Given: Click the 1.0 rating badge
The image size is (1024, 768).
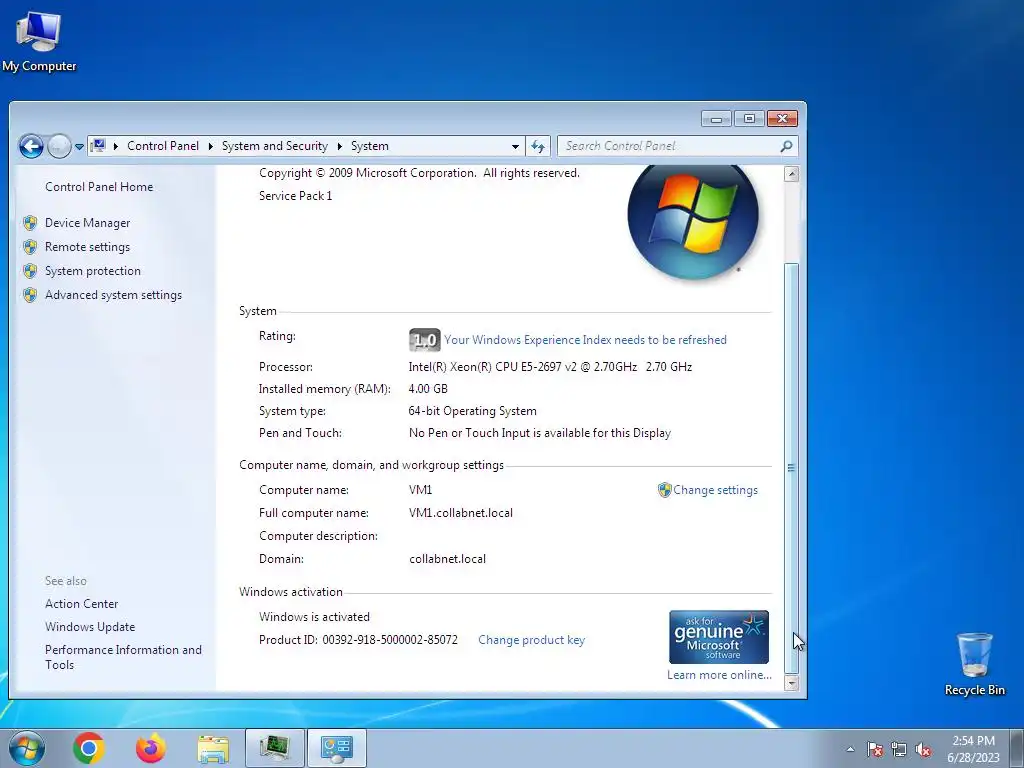Looking at the screenshot, I should (424, 340).
